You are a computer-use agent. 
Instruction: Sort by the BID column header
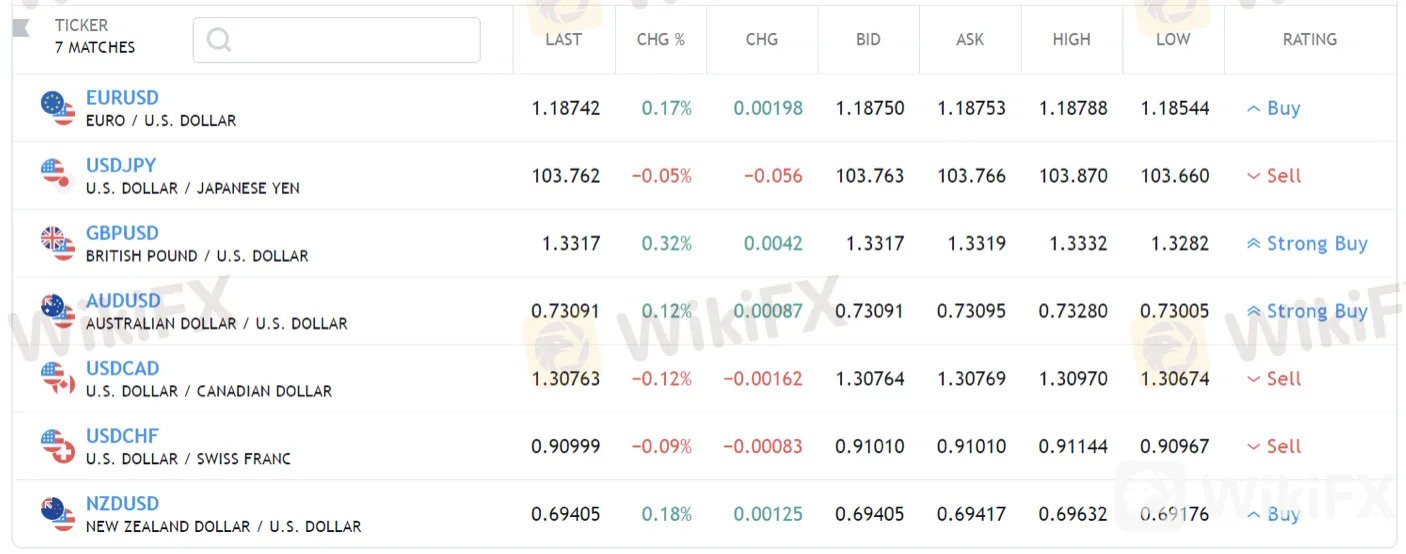(x=868, y=40)
